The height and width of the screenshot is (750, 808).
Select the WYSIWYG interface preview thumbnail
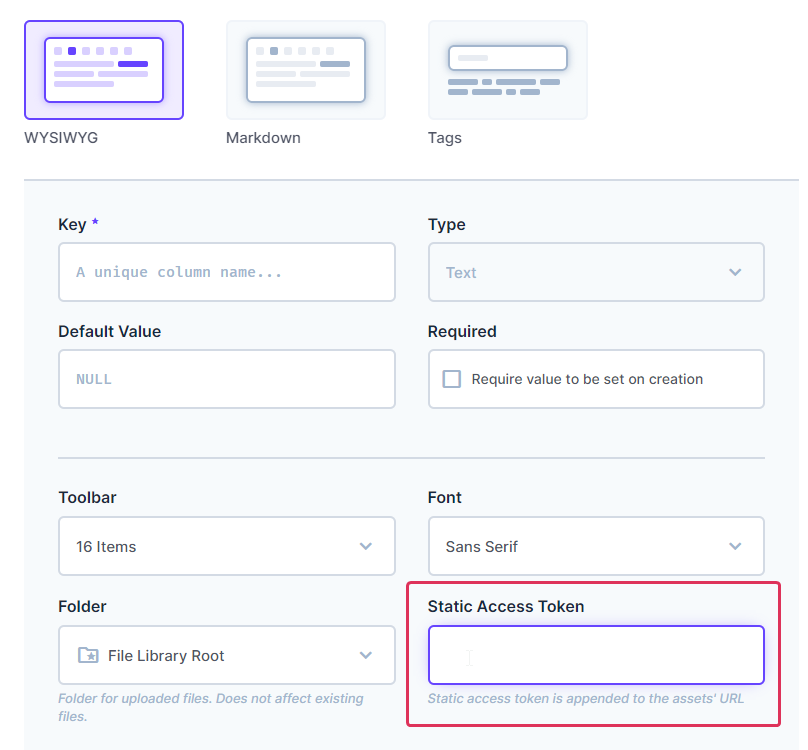coord(103,70)
